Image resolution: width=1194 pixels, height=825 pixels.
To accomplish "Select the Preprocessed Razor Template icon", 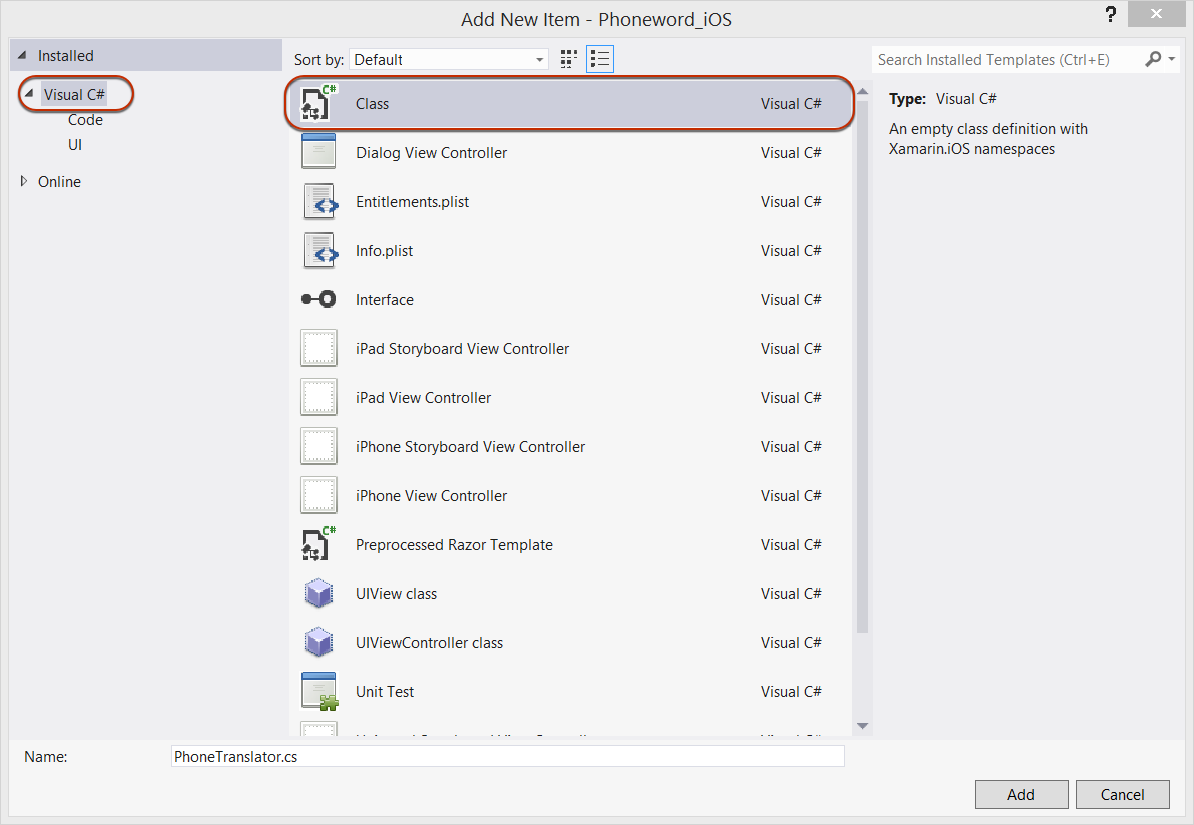I will (319, 544).
